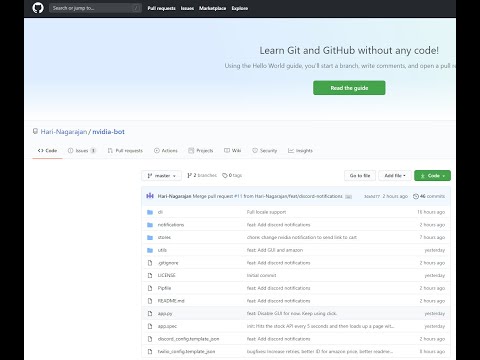
Task: Open the 46 commits history link
Action: 429,196
